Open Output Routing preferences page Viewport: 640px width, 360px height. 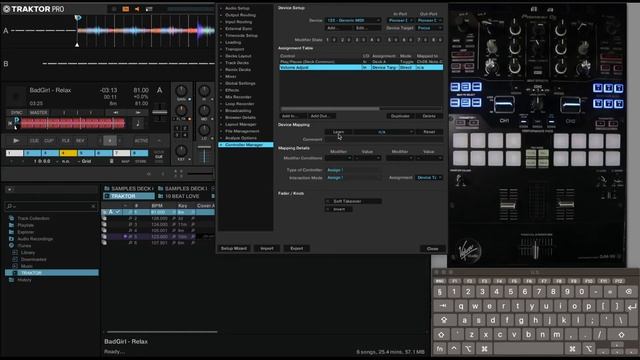pyautogui.click(x=240, y=15)
